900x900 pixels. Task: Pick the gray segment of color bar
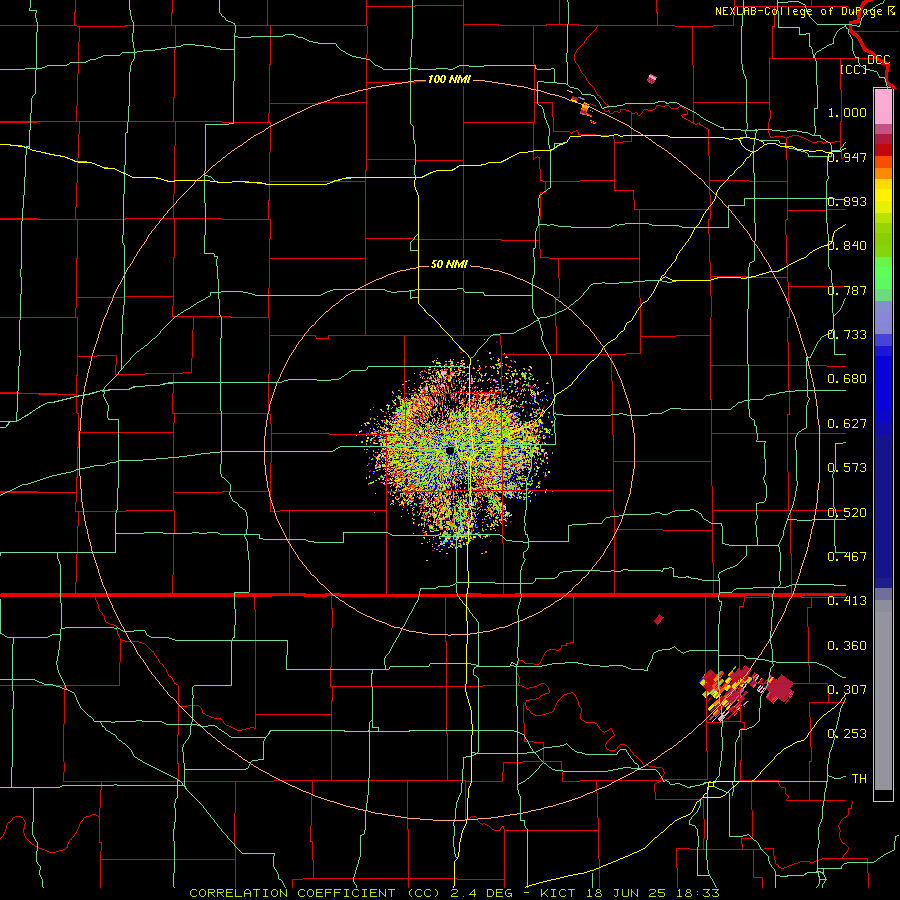(883, 695)
